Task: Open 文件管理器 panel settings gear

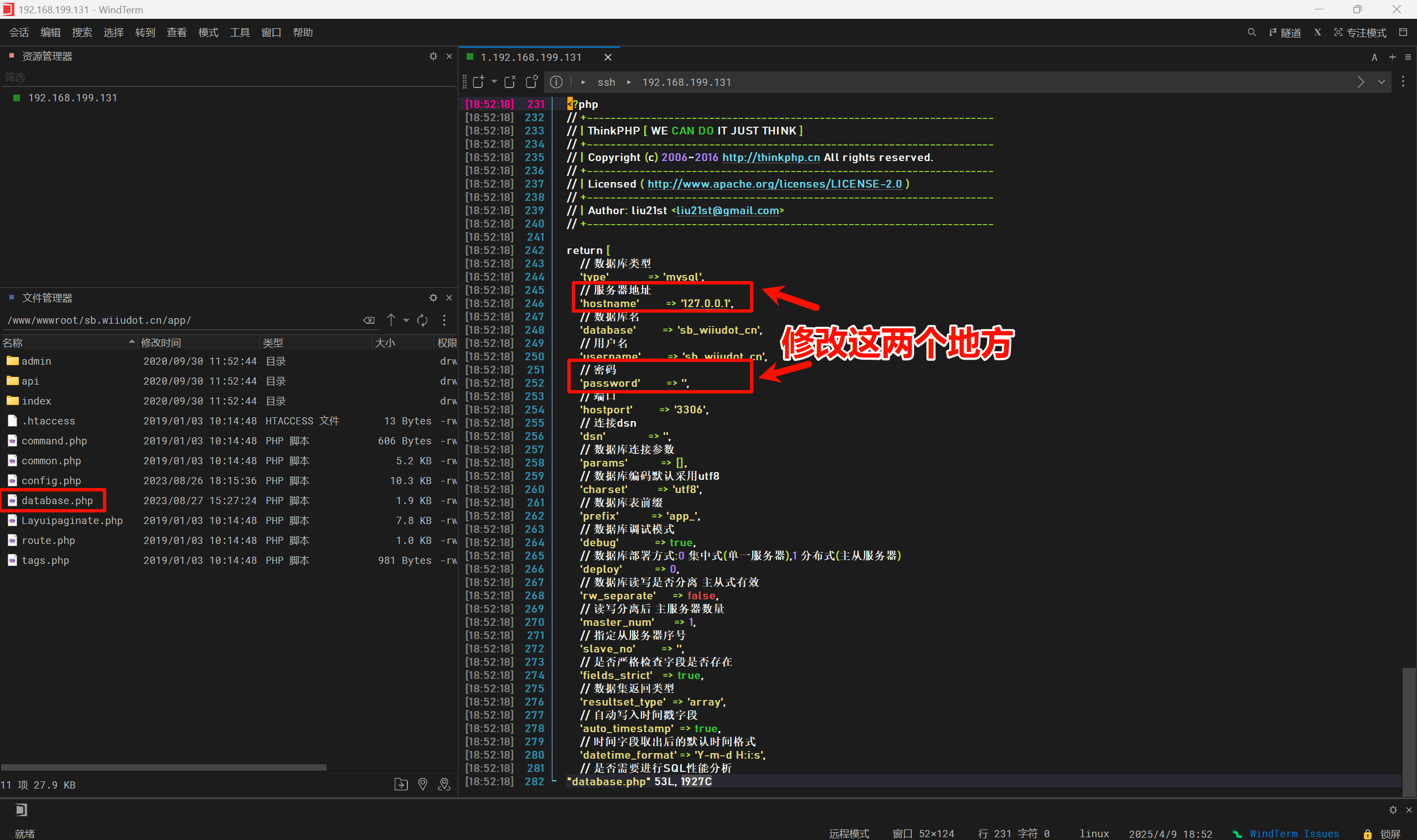Action: click(x=433, y=298)
